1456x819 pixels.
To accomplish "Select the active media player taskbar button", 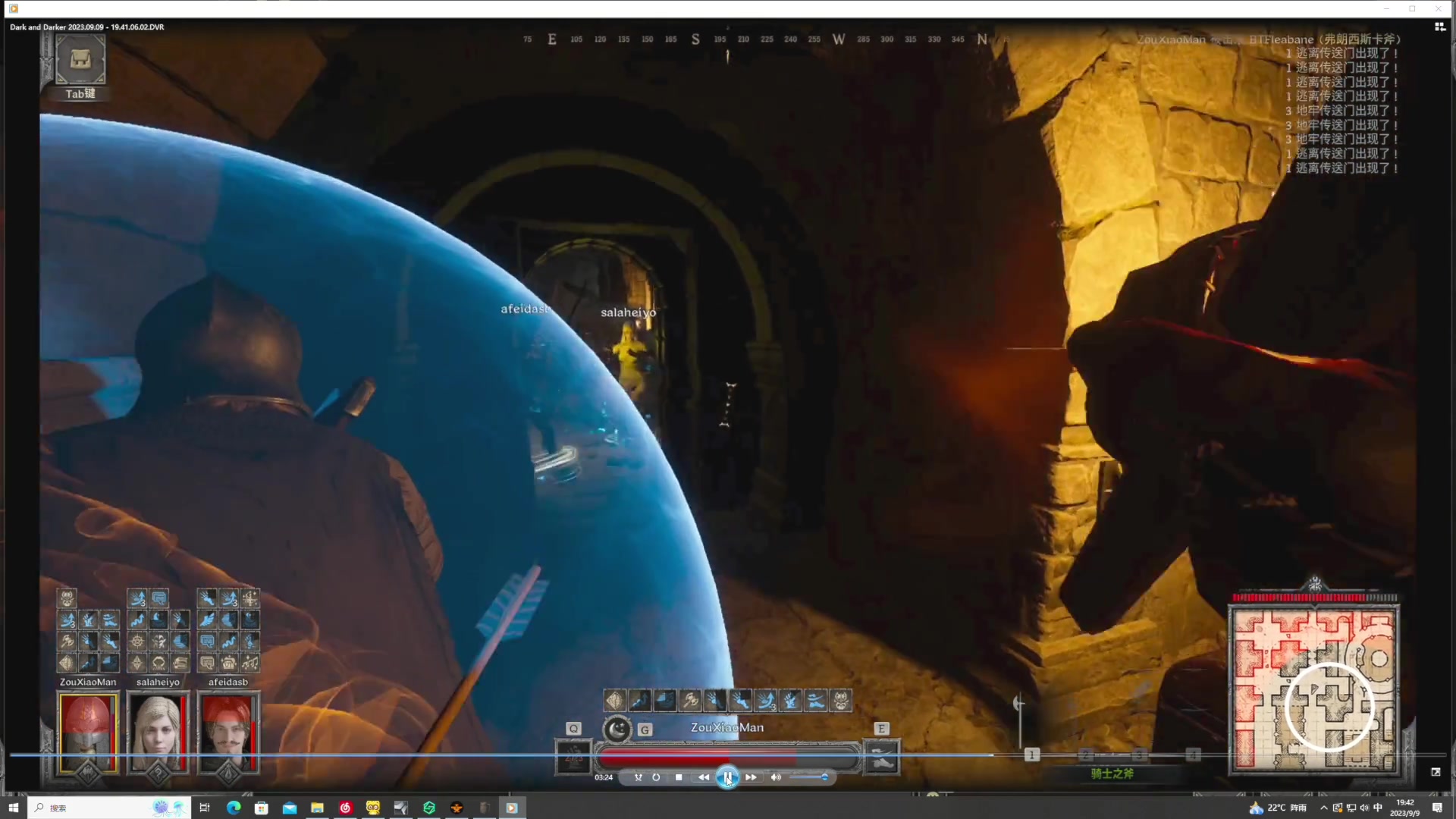I will click(512, 808).
